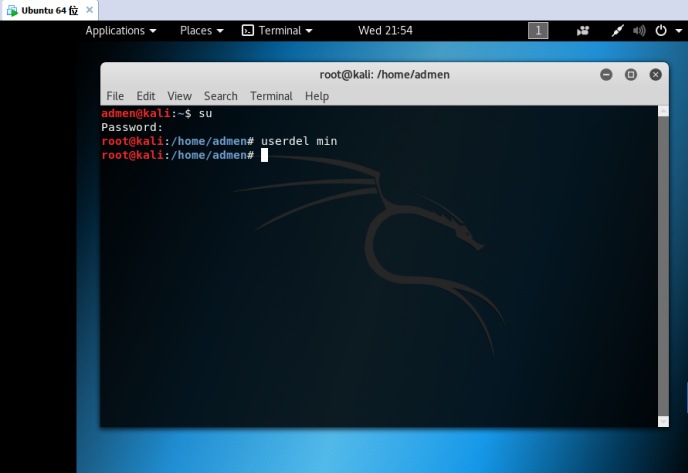
Task: Open the volume speaker icon
Action: coord(639,31)
